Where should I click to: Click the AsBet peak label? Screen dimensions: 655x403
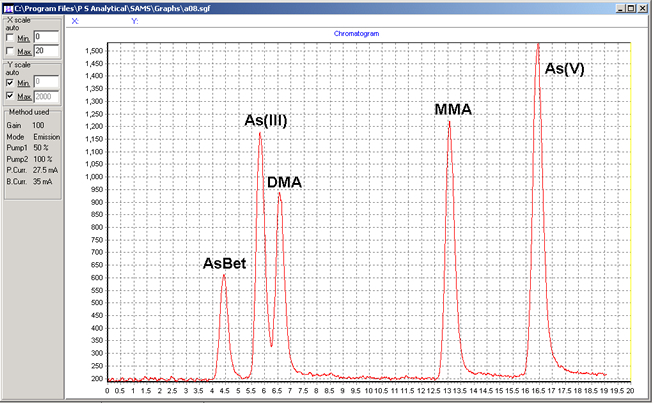pos(224,264)
